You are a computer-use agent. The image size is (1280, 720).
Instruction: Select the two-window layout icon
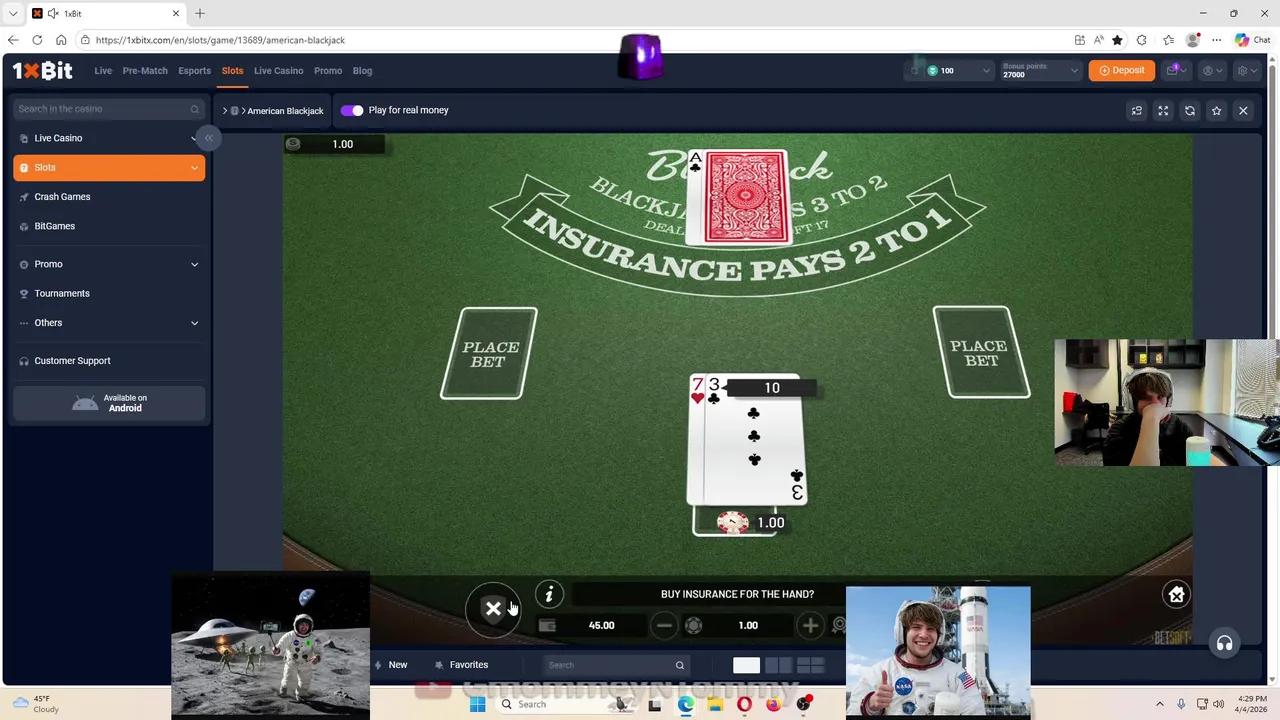(x=778, y=665)
